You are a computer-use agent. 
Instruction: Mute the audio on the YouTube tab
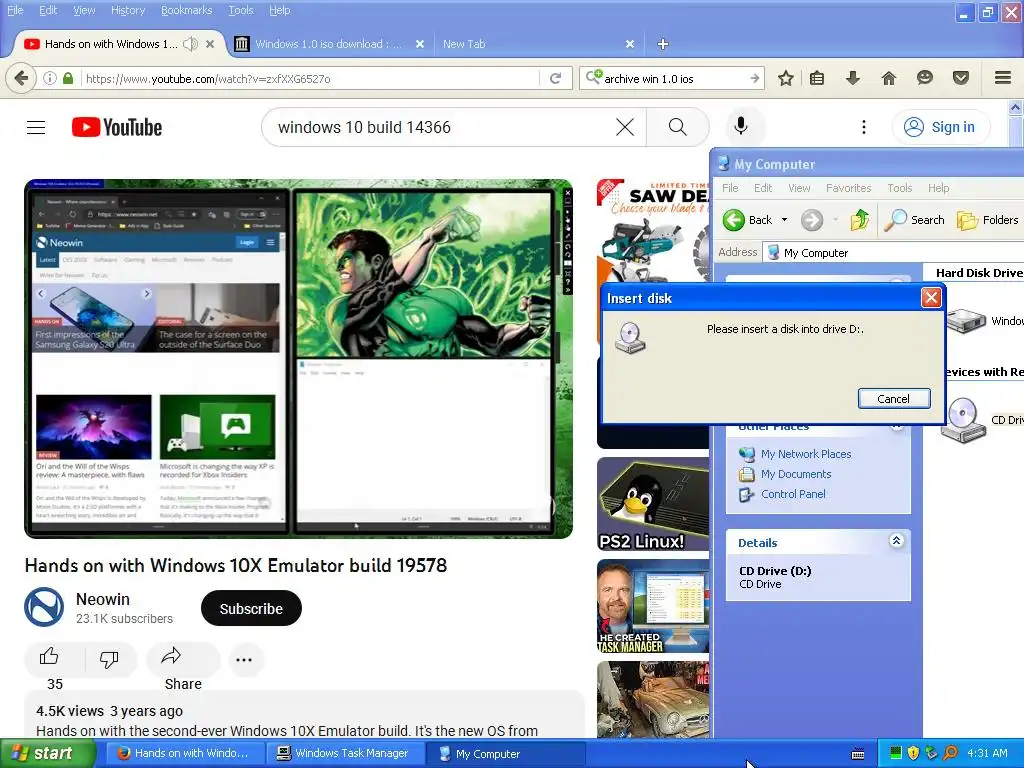pos(190,44)
